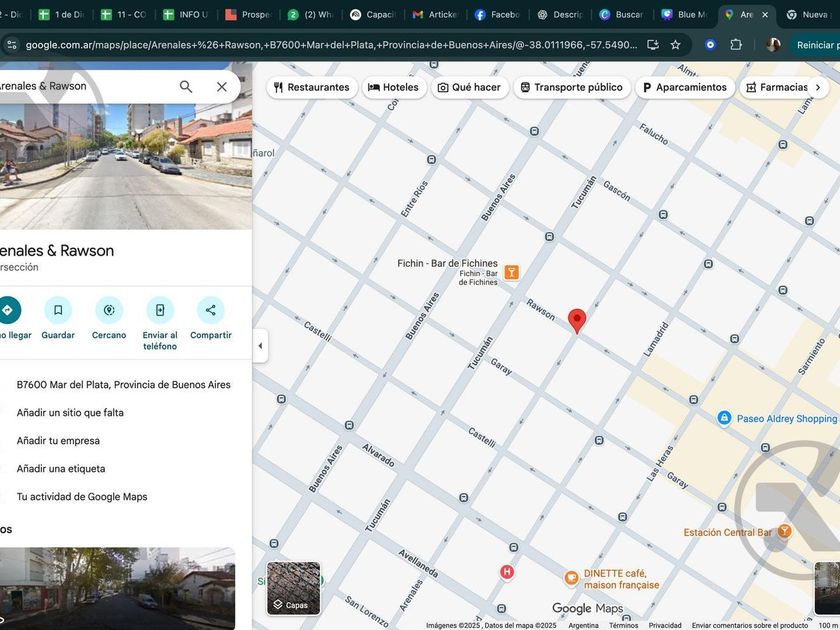Click the search magnifier icon

(x=186, y=87)
